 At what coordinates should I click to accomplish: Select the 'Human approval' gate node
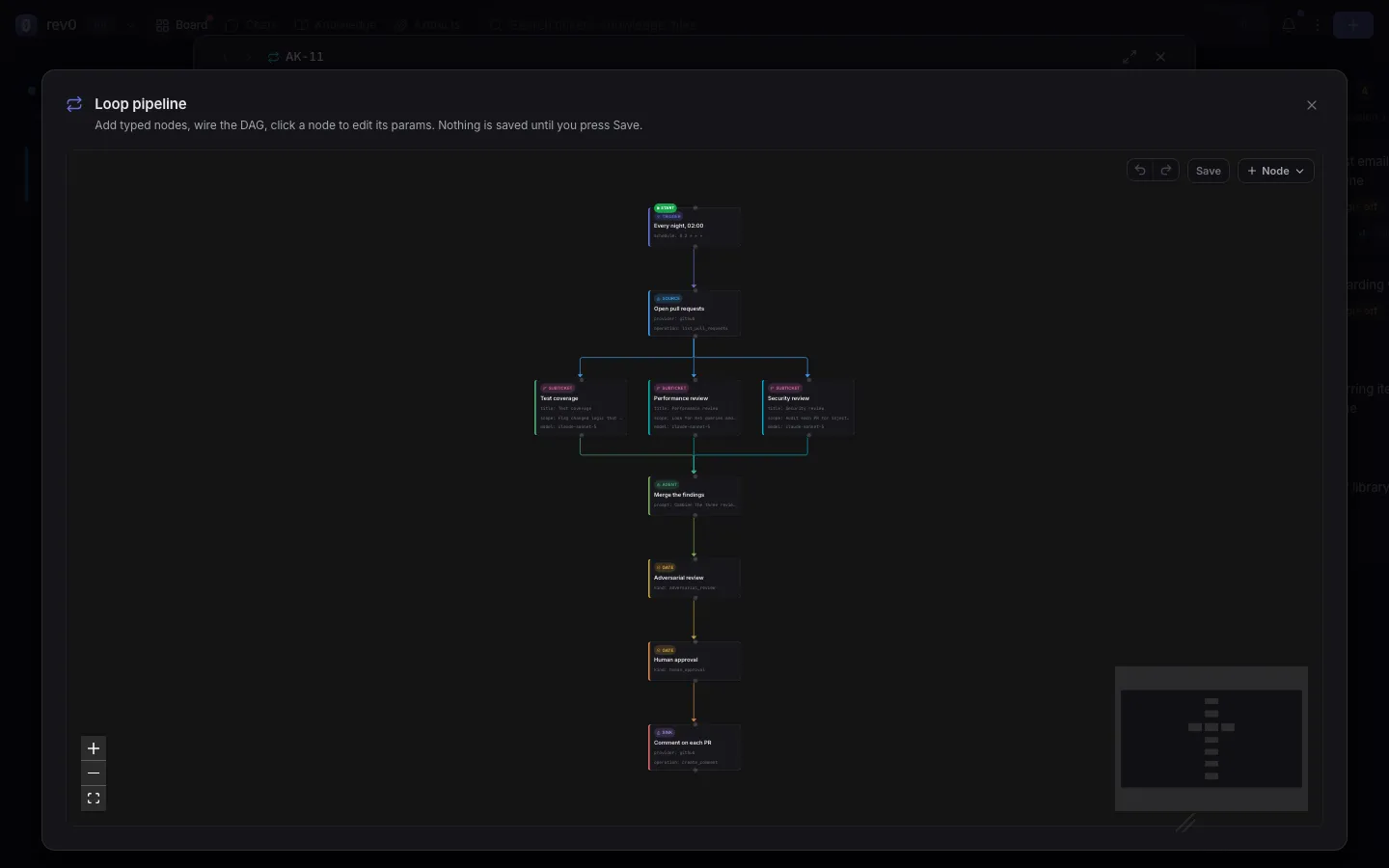pyautogui.click(x=694, y=661)
